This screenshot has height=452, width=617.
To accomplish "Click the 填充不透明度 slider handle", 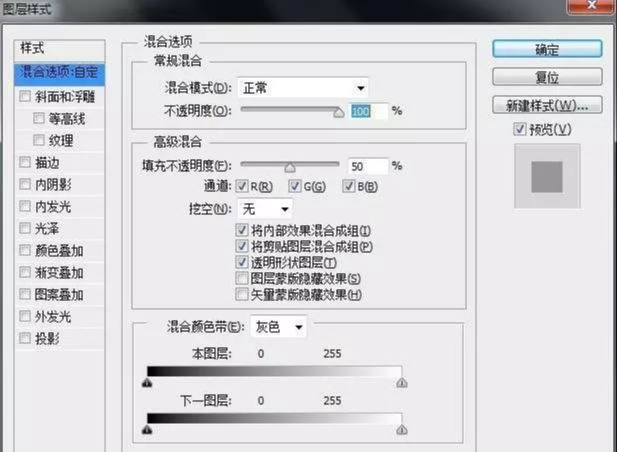I will [290, 168].
